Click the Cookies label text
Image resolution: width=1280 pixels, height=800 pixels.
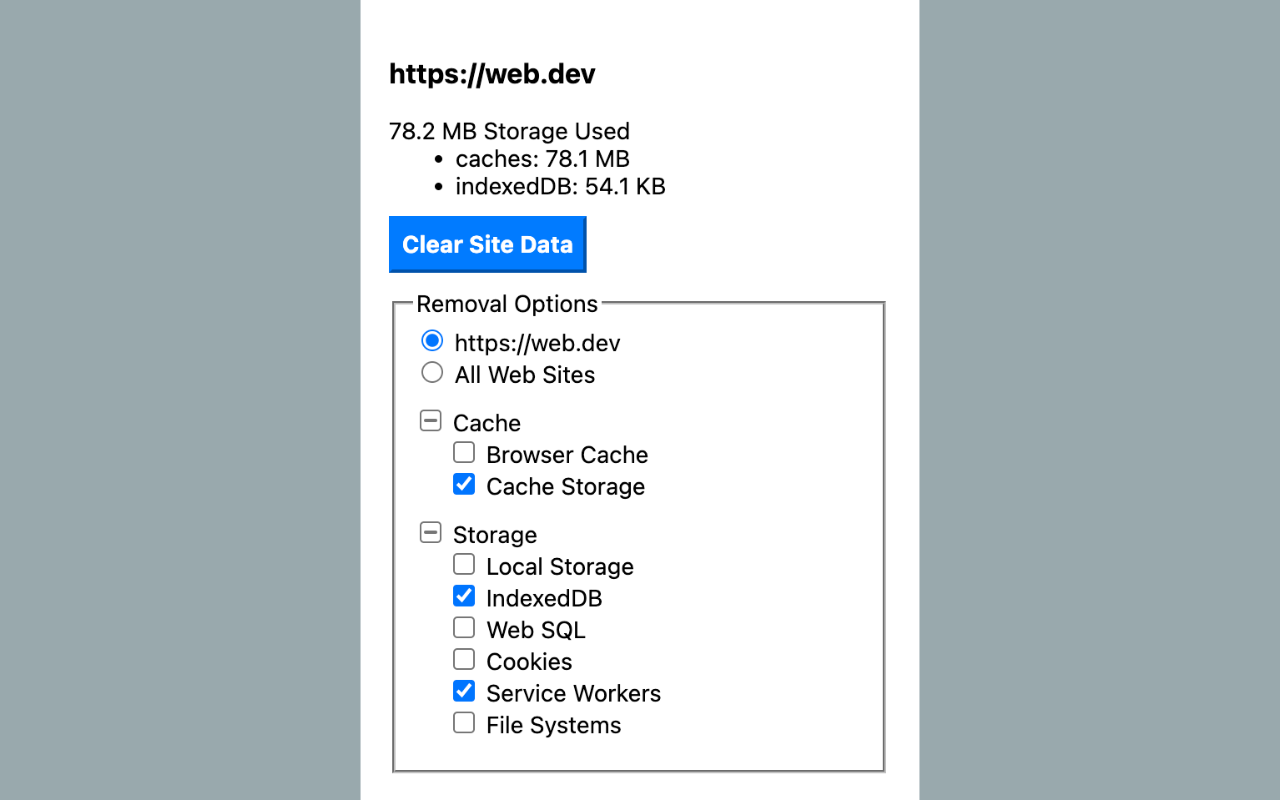(529, 662)
